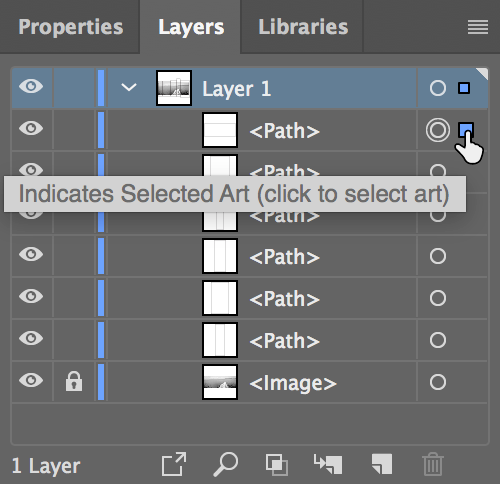Click the Collect for Export icon

[174, 464]
